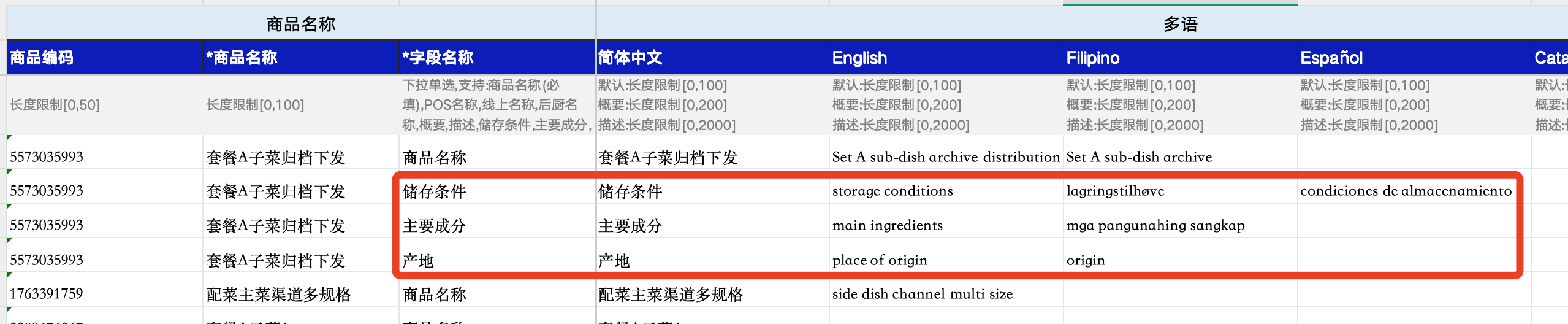Click the merged 多语 group header
This screenshot has width=1568, height=324.
coord(1180,24)
